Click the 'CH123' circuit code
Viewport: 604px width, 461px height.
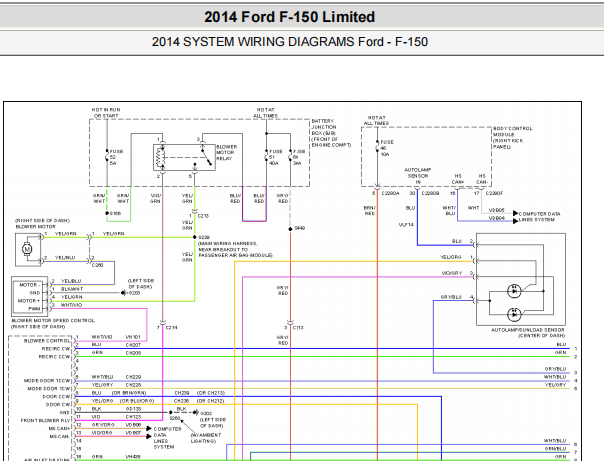tap(133, 417)
